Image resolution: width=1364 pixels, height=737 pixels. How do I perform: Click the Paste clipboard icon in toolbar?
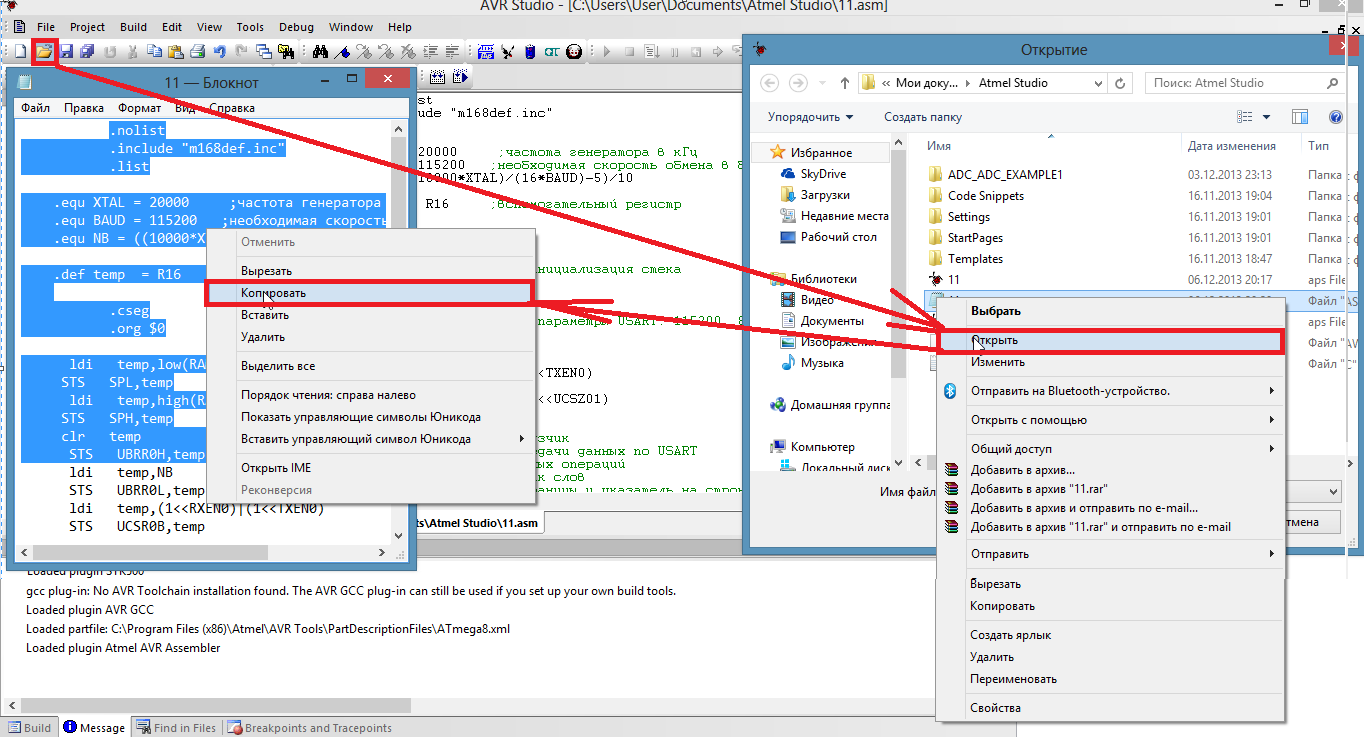(175, 51)
